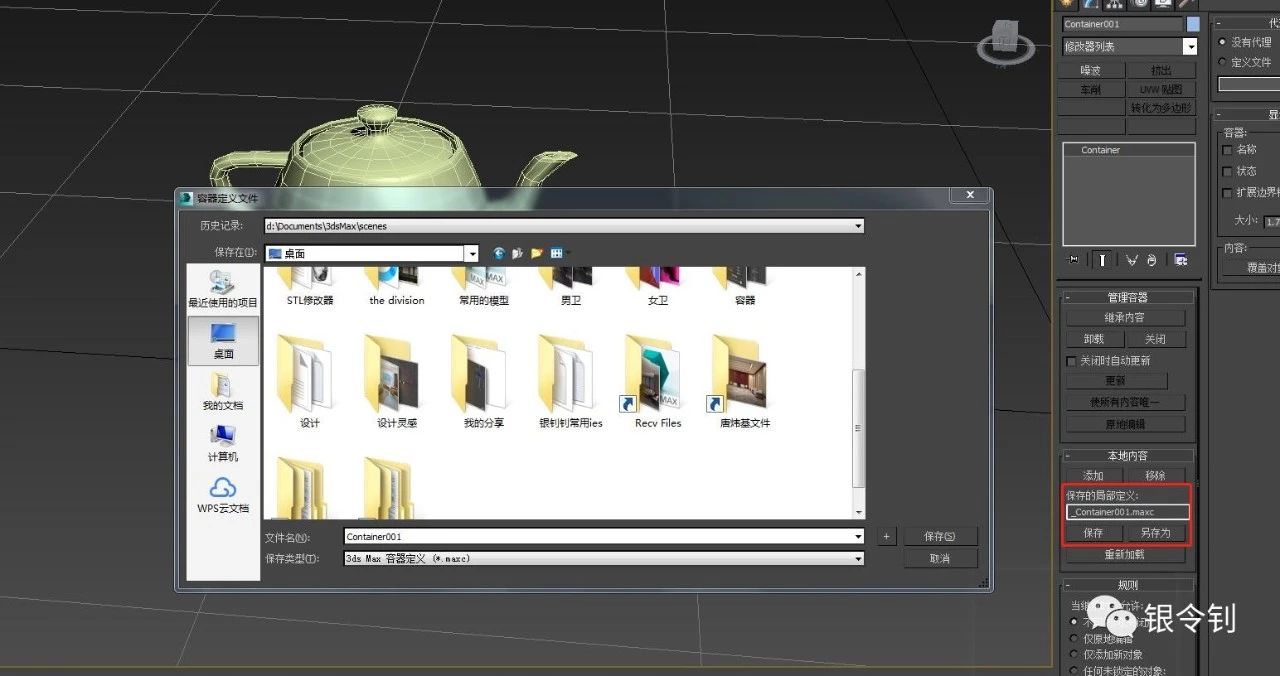Open the 修改器列表 dropdown

[x=1190, y=46]
